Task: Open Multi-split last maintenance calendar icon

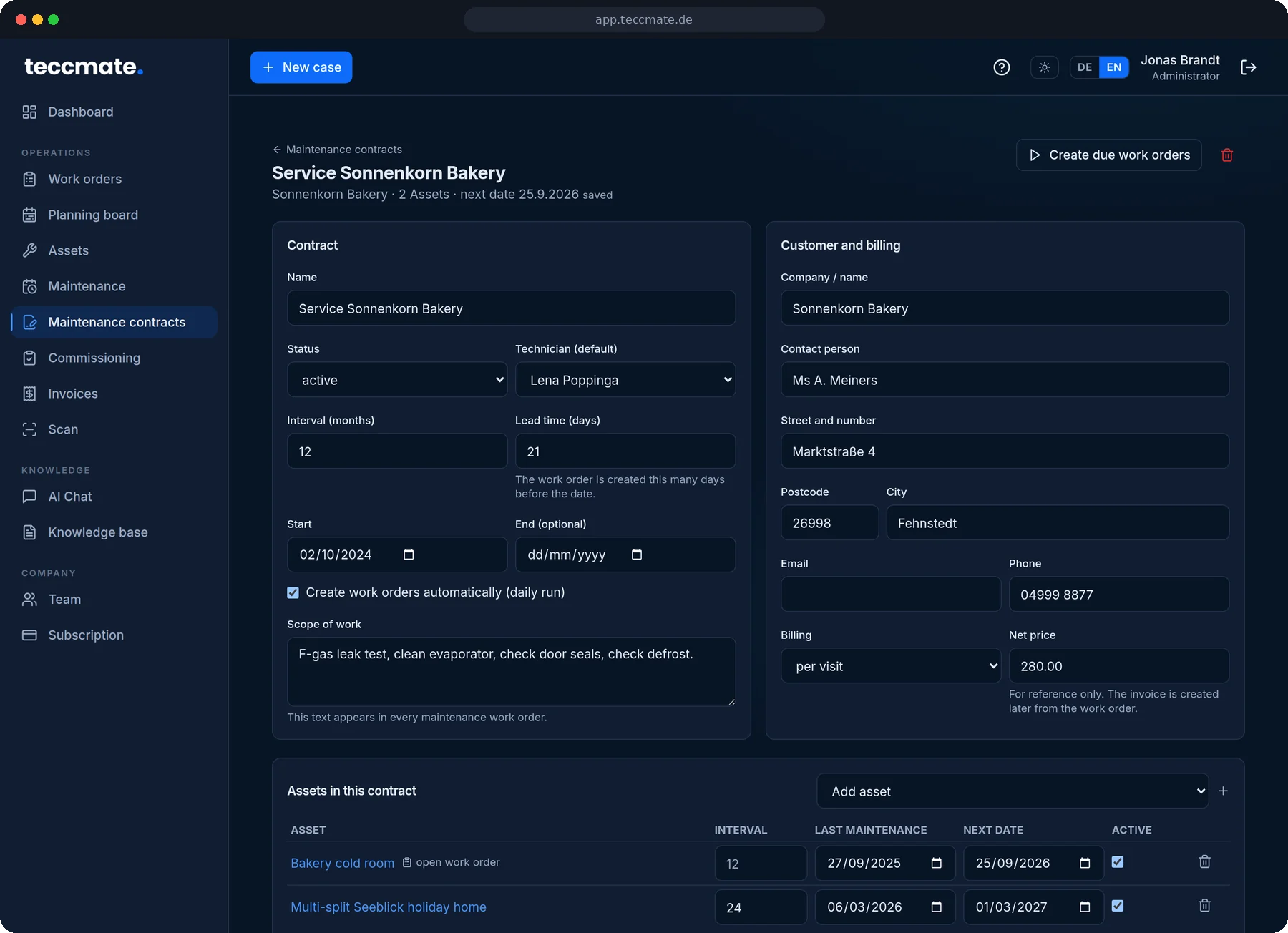Action: (936, 907)
